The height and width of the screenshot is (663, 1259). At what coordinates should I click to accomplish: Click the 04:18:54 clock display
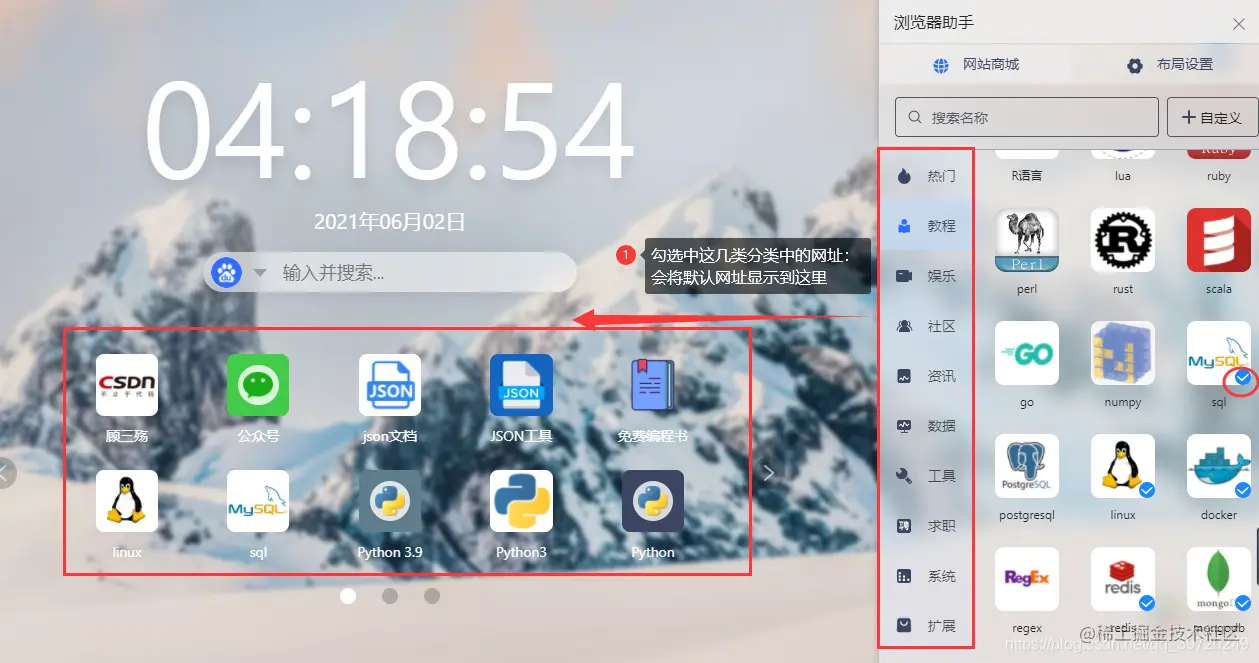pos(389,130)
